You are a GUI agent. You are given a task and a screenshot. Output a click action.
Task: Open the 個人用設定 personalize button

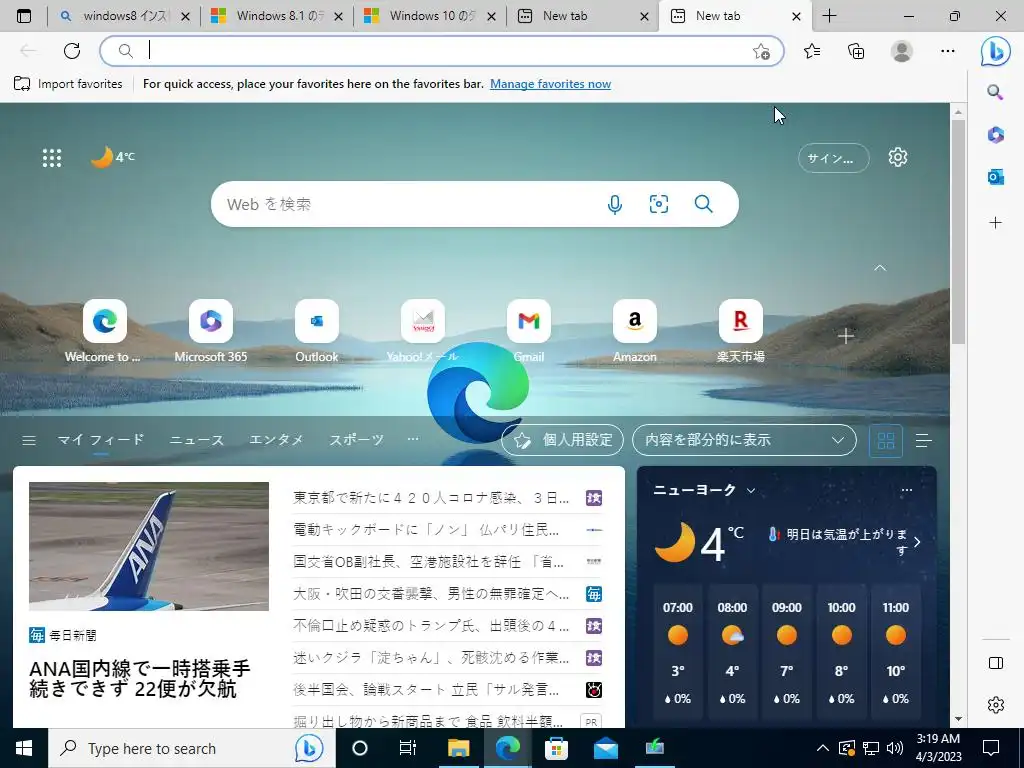tap(562, 440)
